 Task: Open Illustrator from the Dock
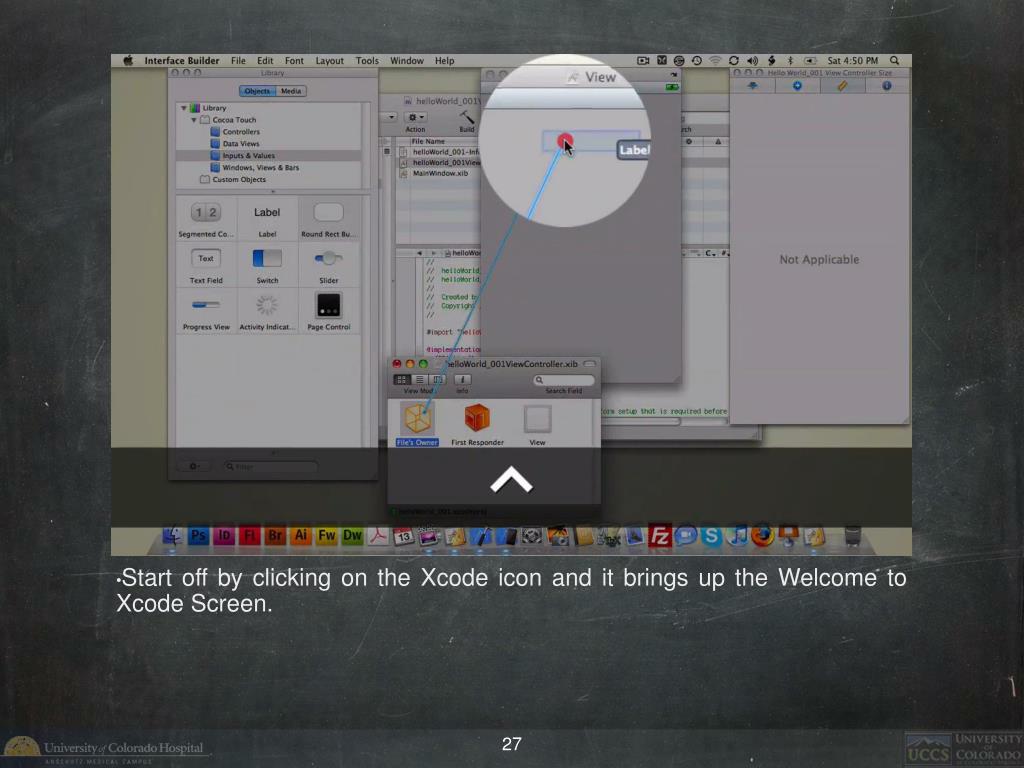pos(301,536)
